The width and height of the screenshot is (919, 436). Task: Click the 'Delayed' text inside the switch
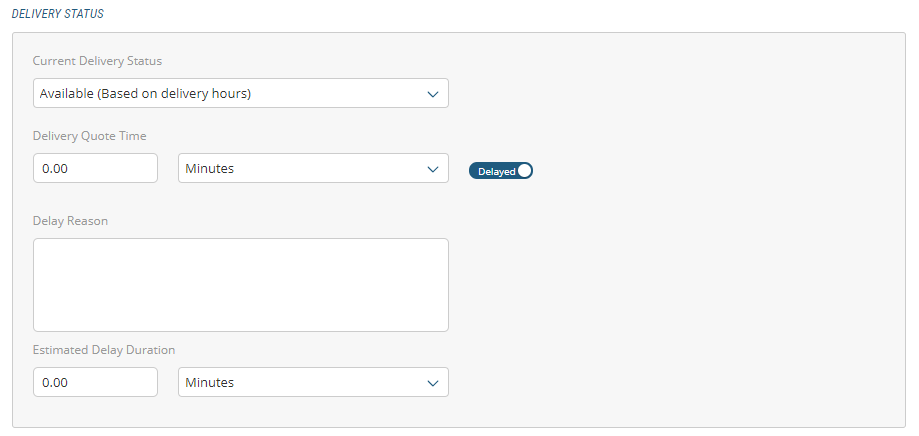click(496, 171)
